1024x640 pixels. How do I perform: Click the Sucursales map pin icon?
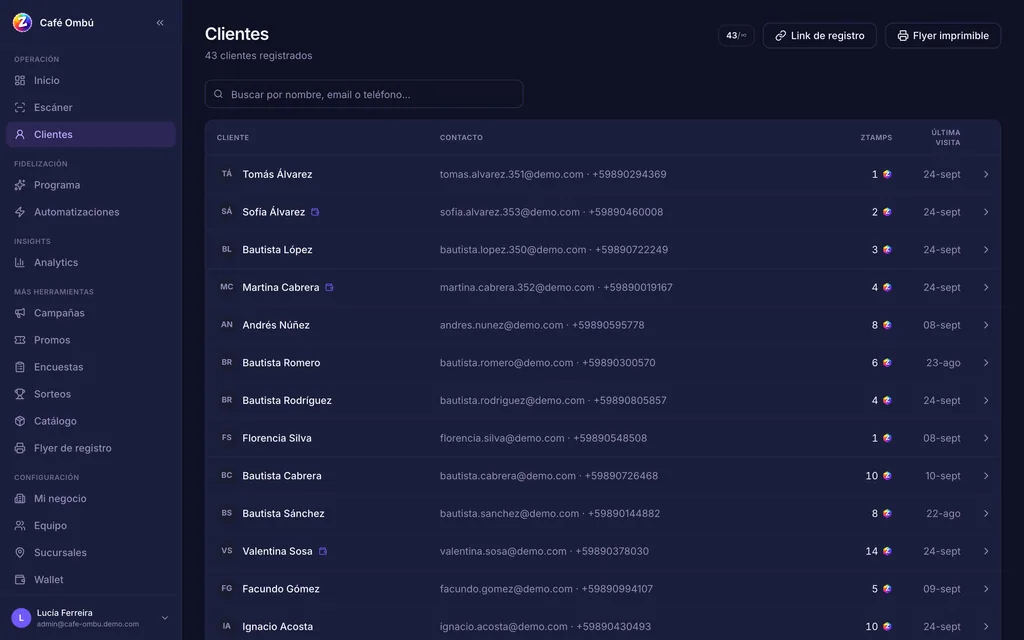tap(20, 552)
